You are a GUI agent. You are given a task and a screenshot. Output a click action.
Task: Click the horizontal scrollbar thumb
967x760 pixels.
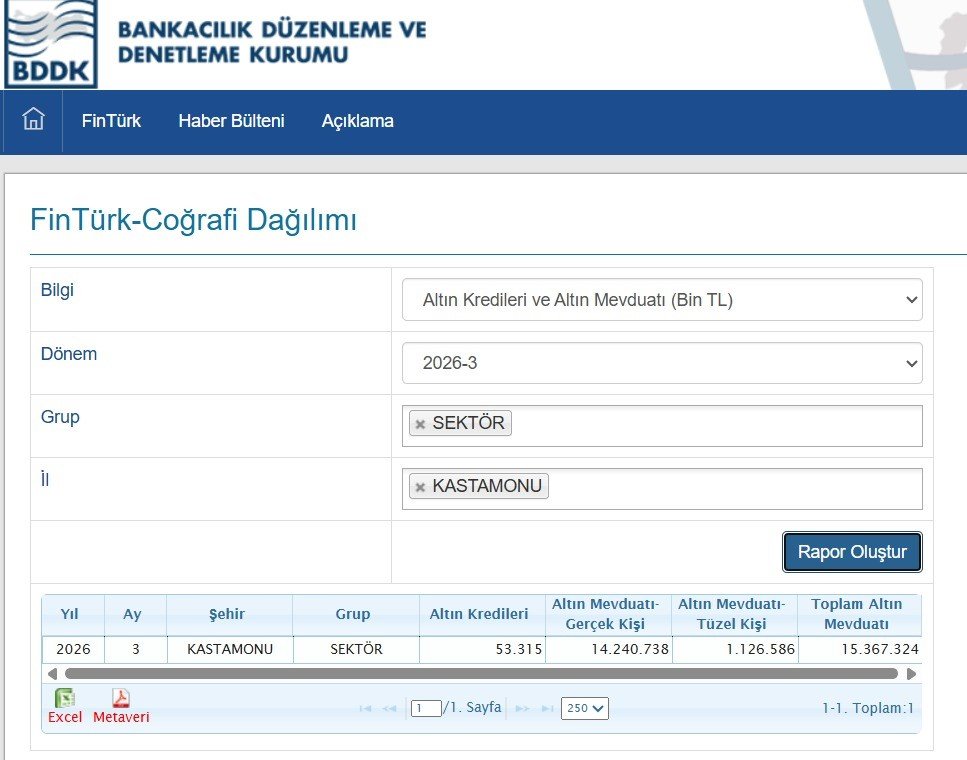tap(481, 674)
